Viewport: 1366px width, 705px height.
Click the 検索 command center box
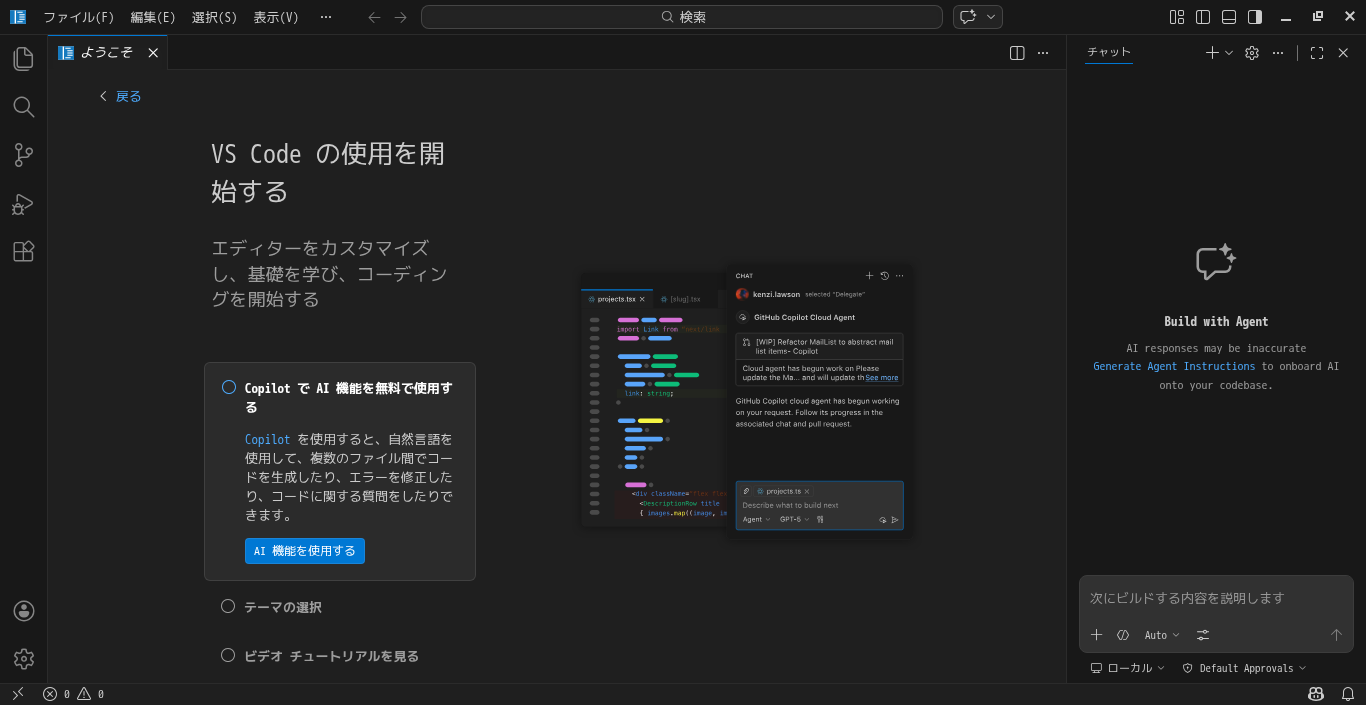[x=682, y=17]
